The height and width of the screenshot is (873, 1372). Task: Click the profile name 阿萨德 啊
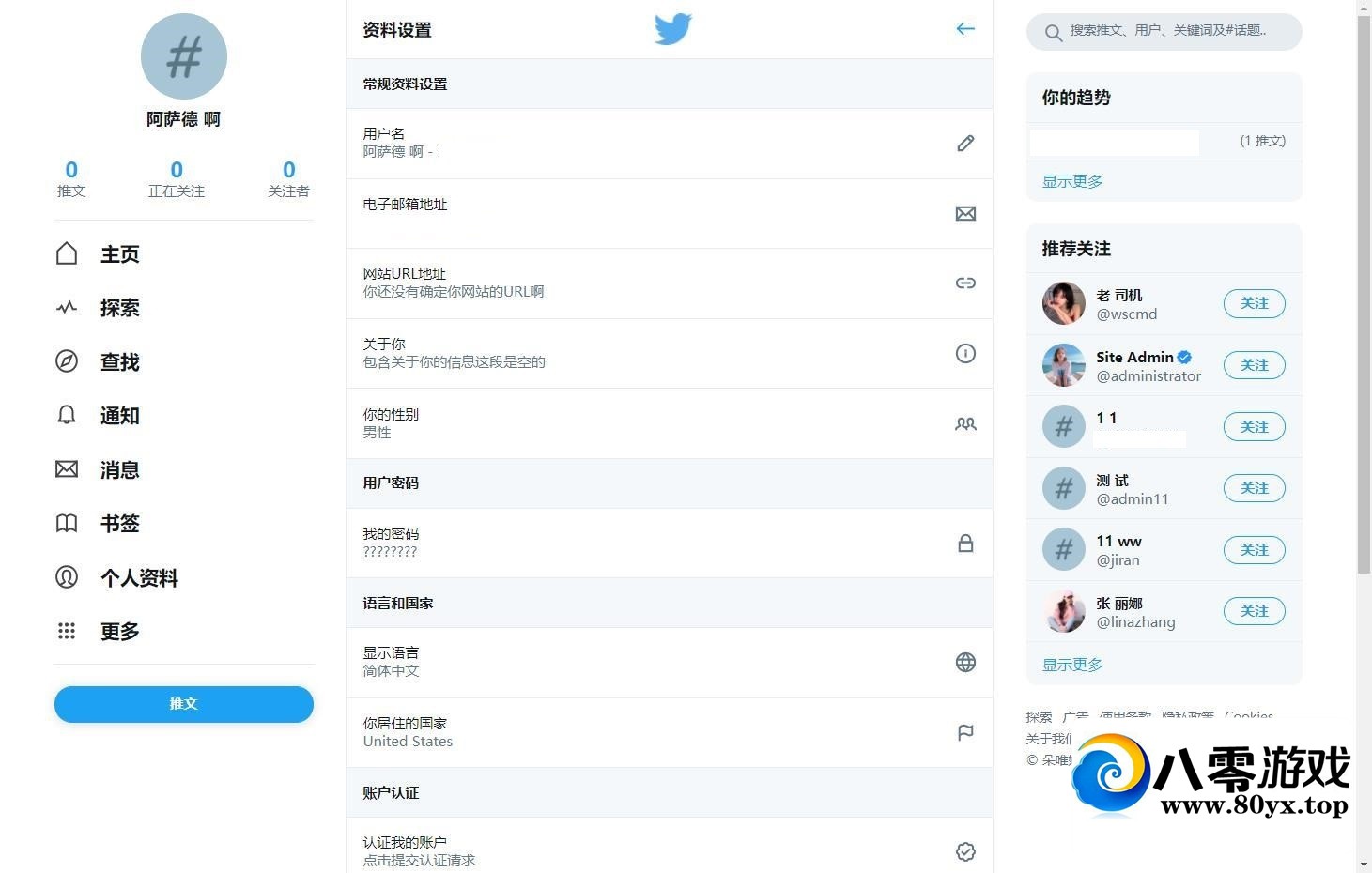[184, 119]
